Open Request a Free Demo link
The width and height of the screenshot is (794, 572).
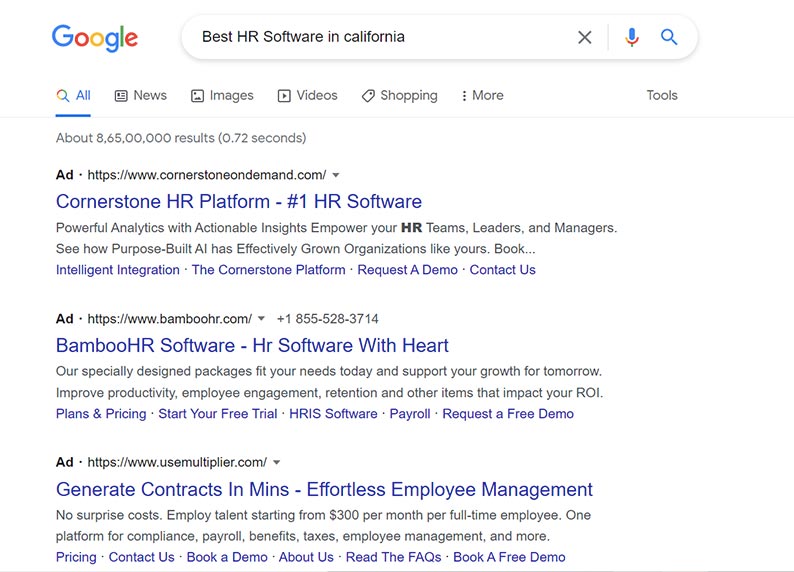(x=508, y=414)
